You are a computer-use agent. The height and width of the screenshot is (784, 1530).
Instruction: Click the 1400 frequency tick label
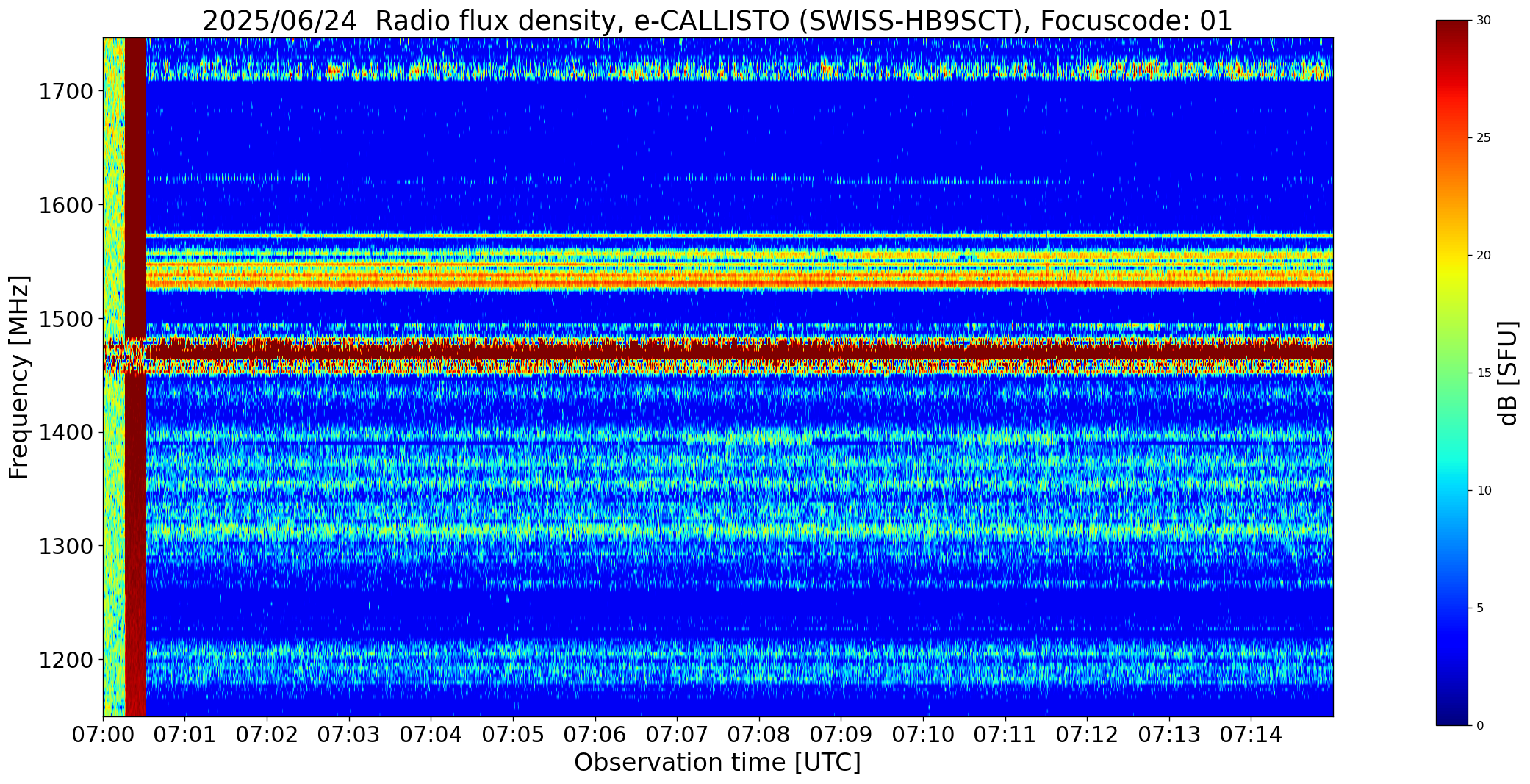(x=65, y=433)
